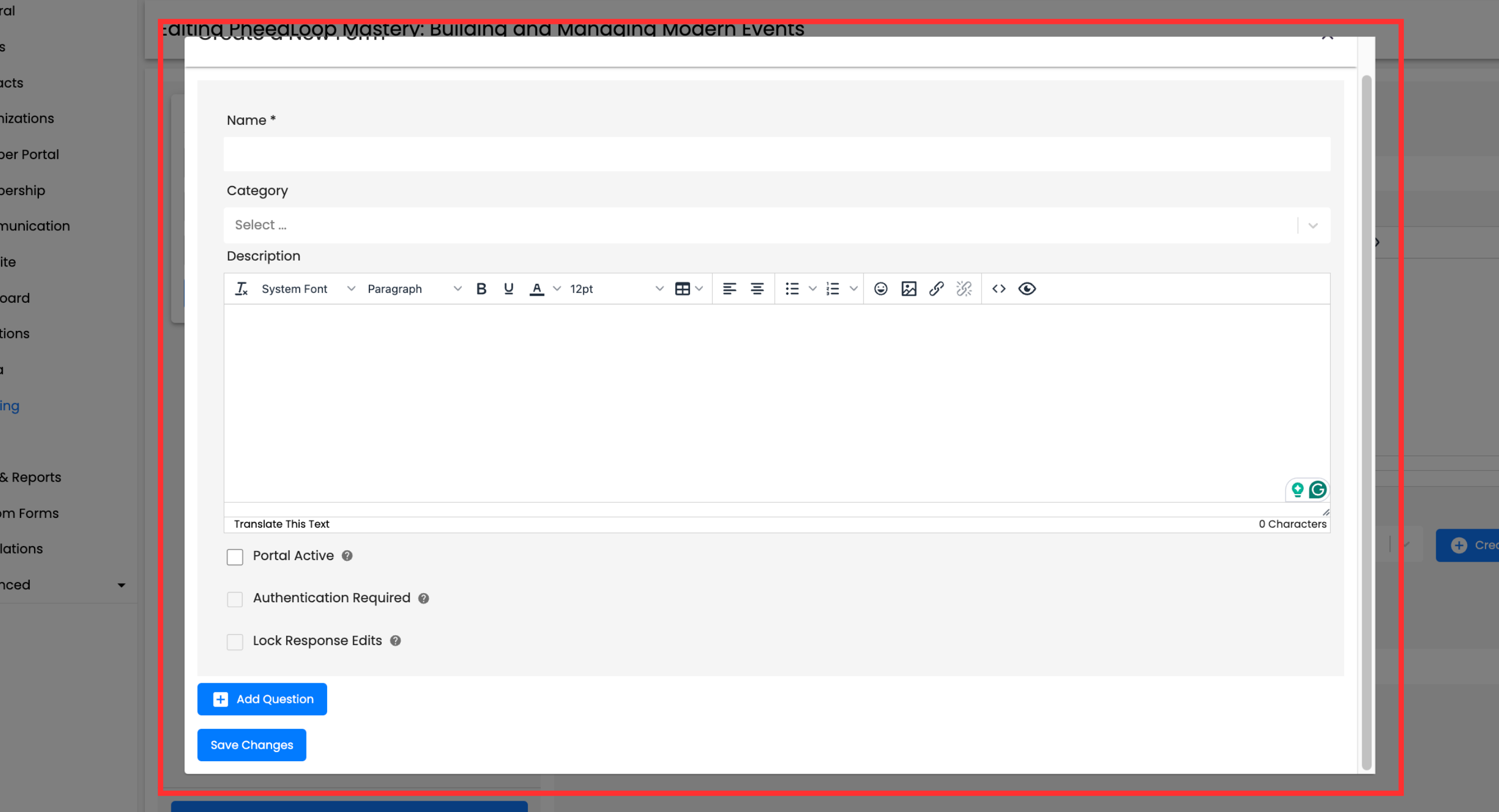Expand the System Font dropdown
The image size is (1499, 812).
[x=307, y=289]
